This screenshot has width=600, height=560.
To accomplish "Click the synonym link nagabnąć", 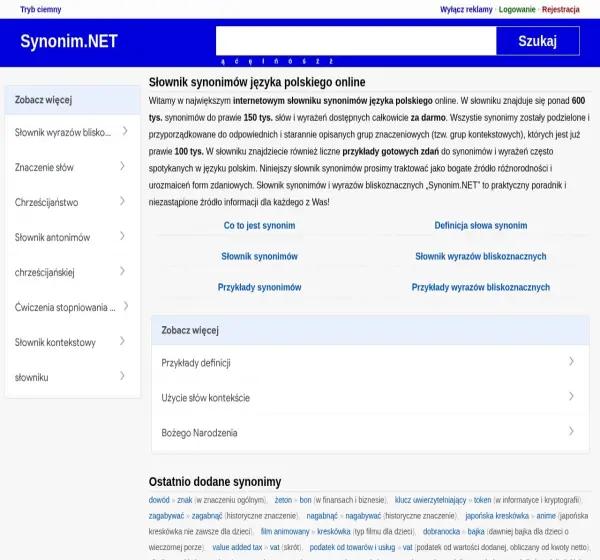I will tap(322, 516).
